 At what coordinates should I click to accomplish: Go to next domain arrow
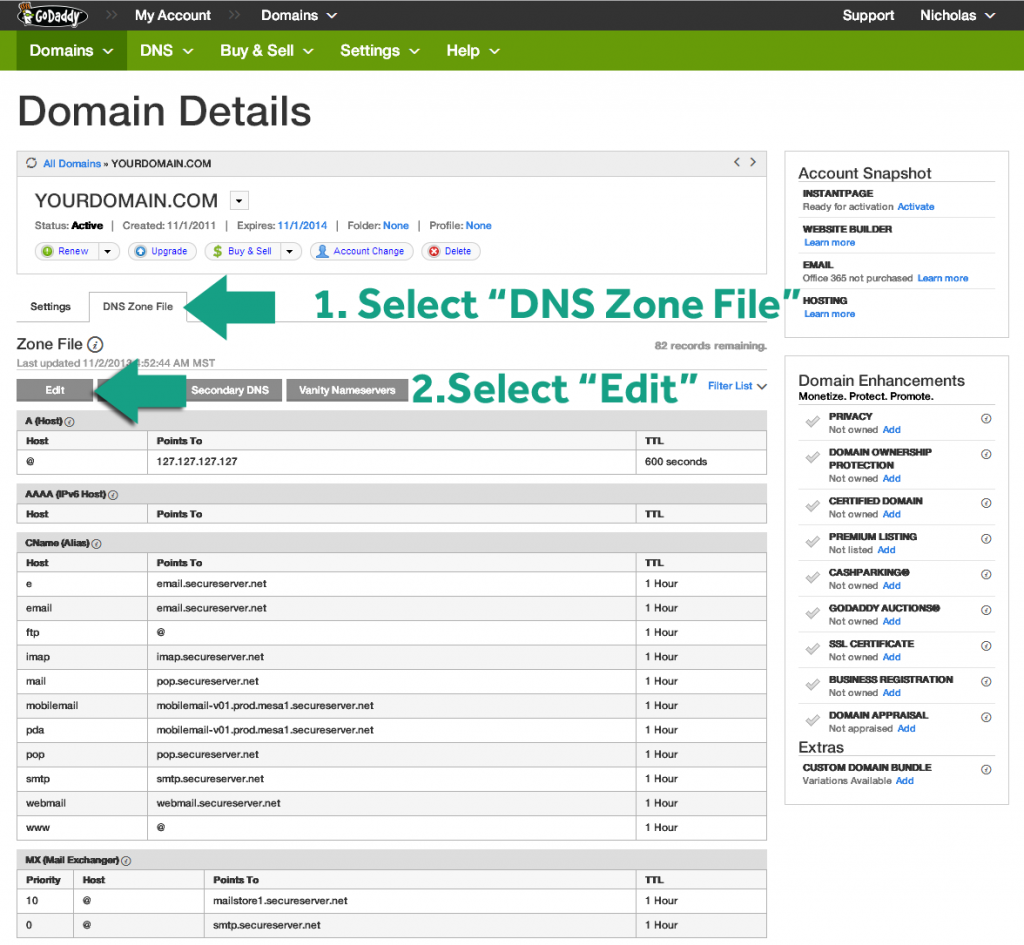tap(753, 162)
